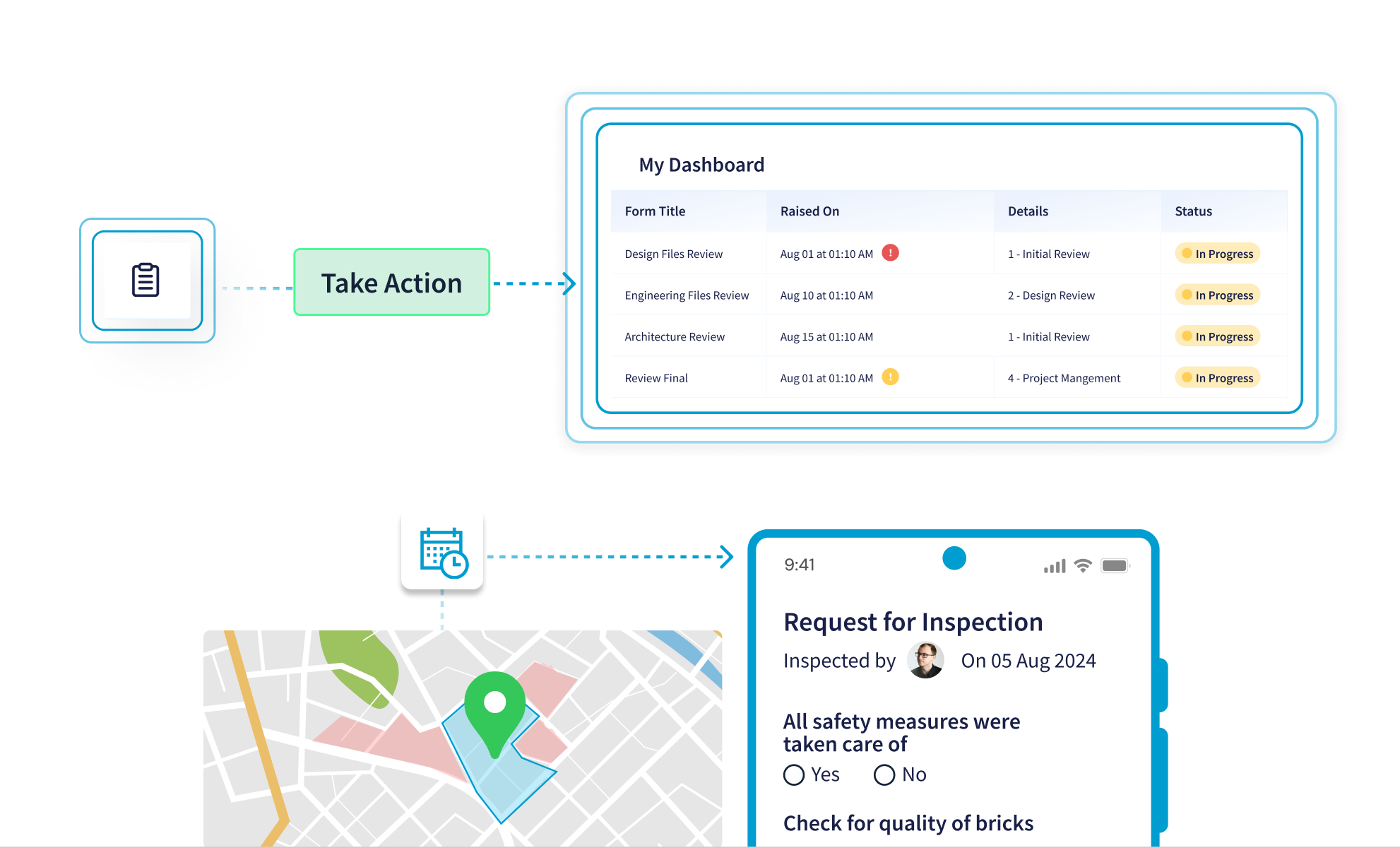Screen dimensions: 1400x848
Task: Click the inspector's profile avatar
Action: point(925,660)
